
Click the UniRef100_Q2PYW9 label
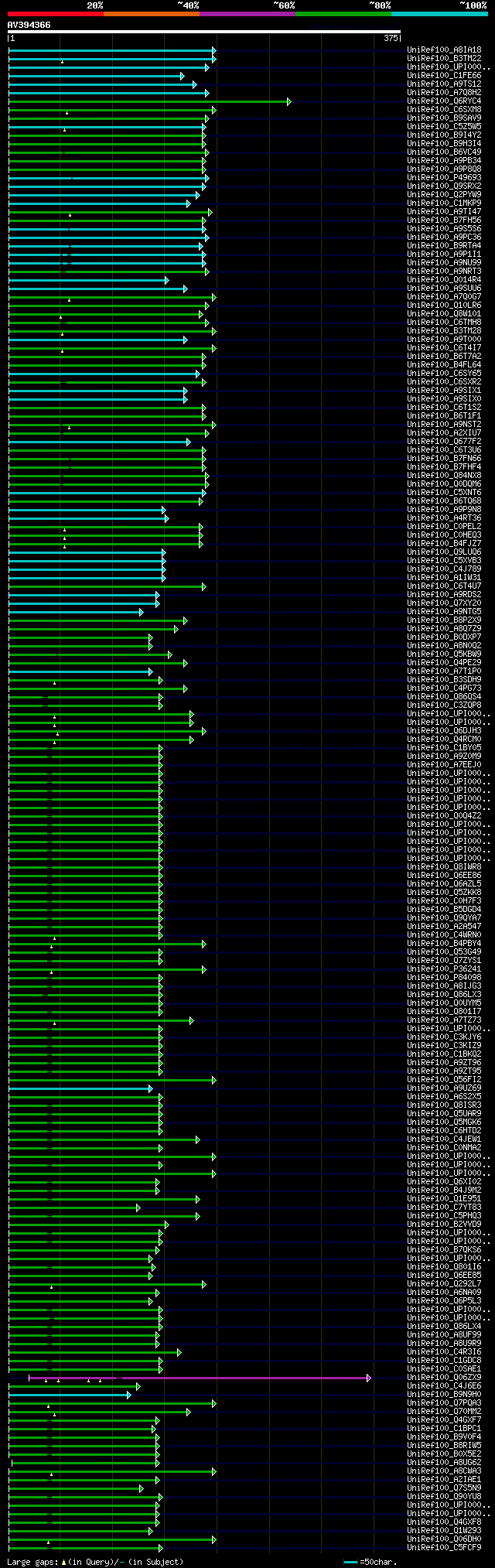tap(444, 195)
